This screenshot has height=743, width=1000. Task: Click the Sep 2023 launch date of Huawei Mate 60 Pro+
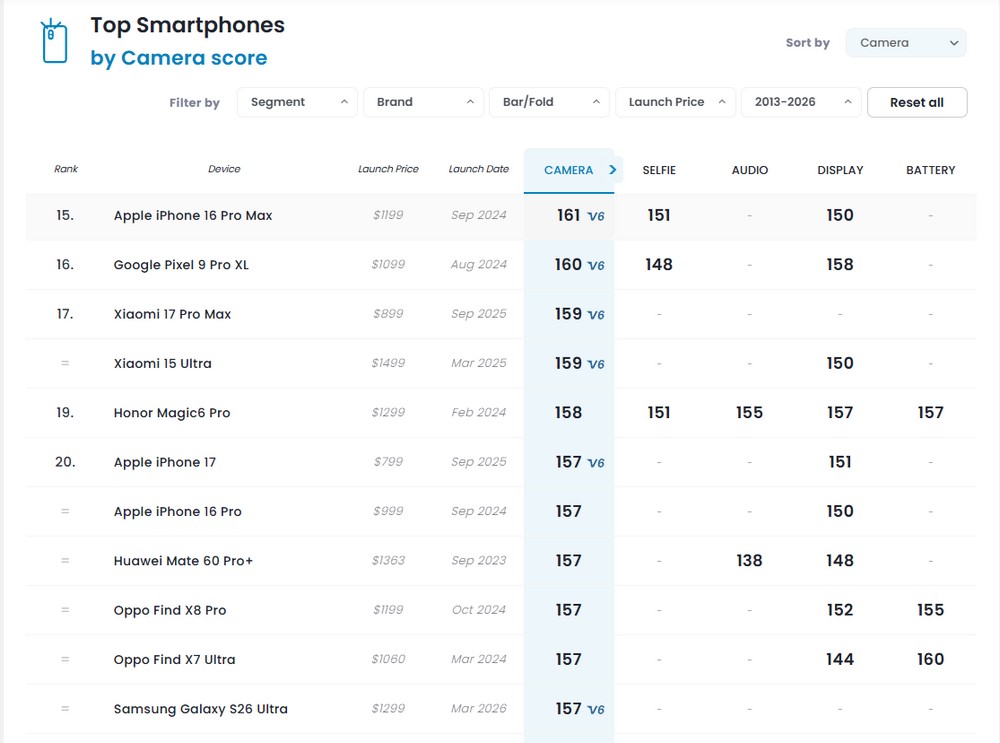tap(478, 561)
